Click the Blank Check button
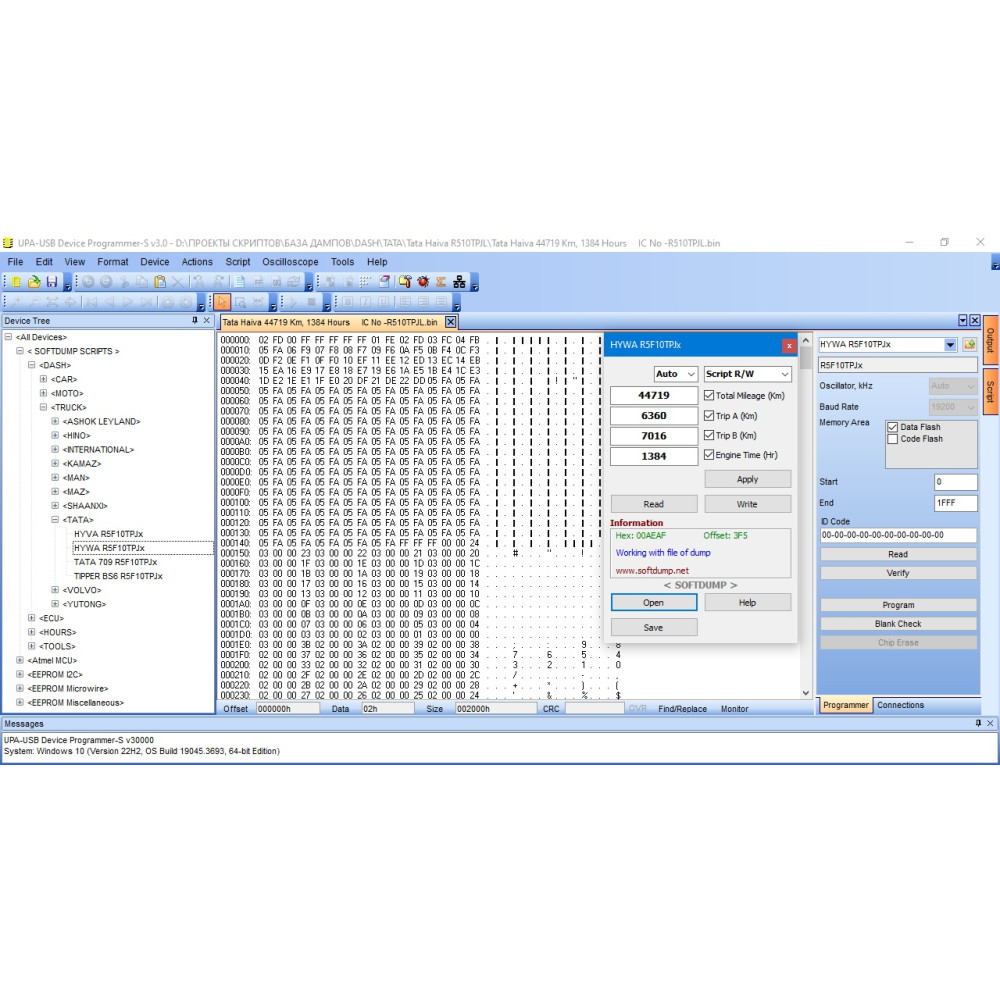The height and width of the screenshot is (1000, 1000). [898, 624]
